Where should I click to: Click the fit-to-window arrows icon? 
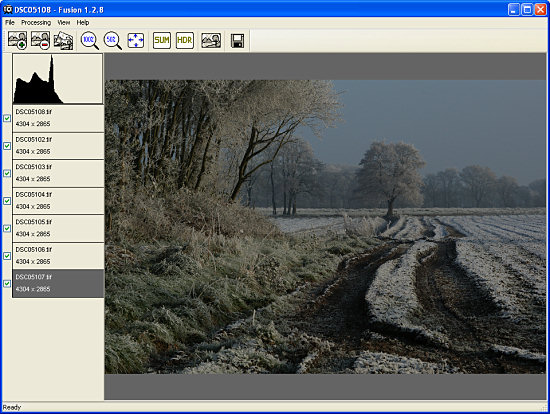(x=136, y=40)
